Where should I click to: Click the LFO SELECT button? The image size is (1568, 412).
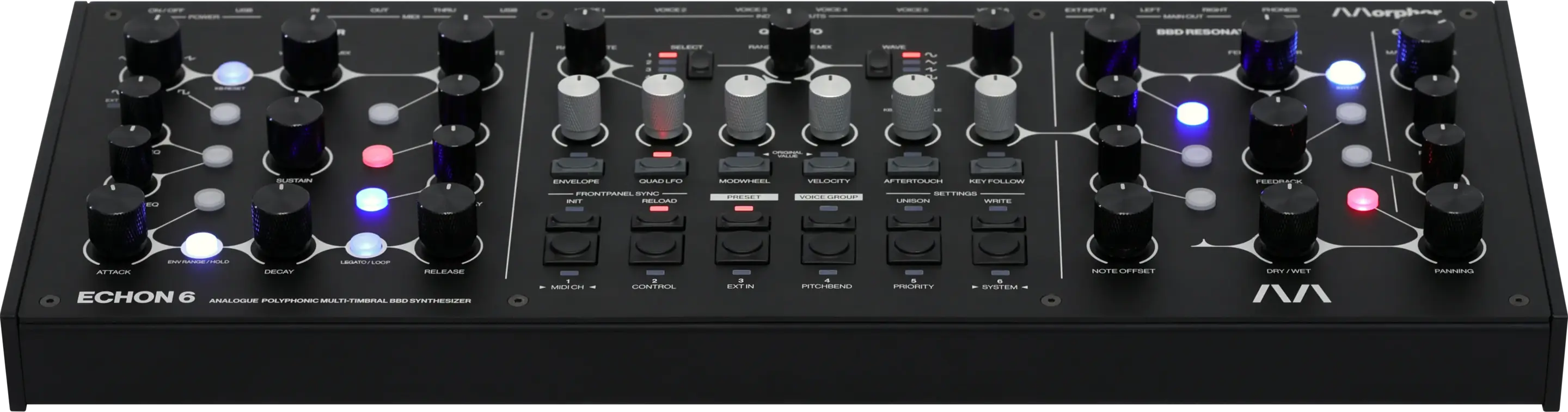pos(700,64)
